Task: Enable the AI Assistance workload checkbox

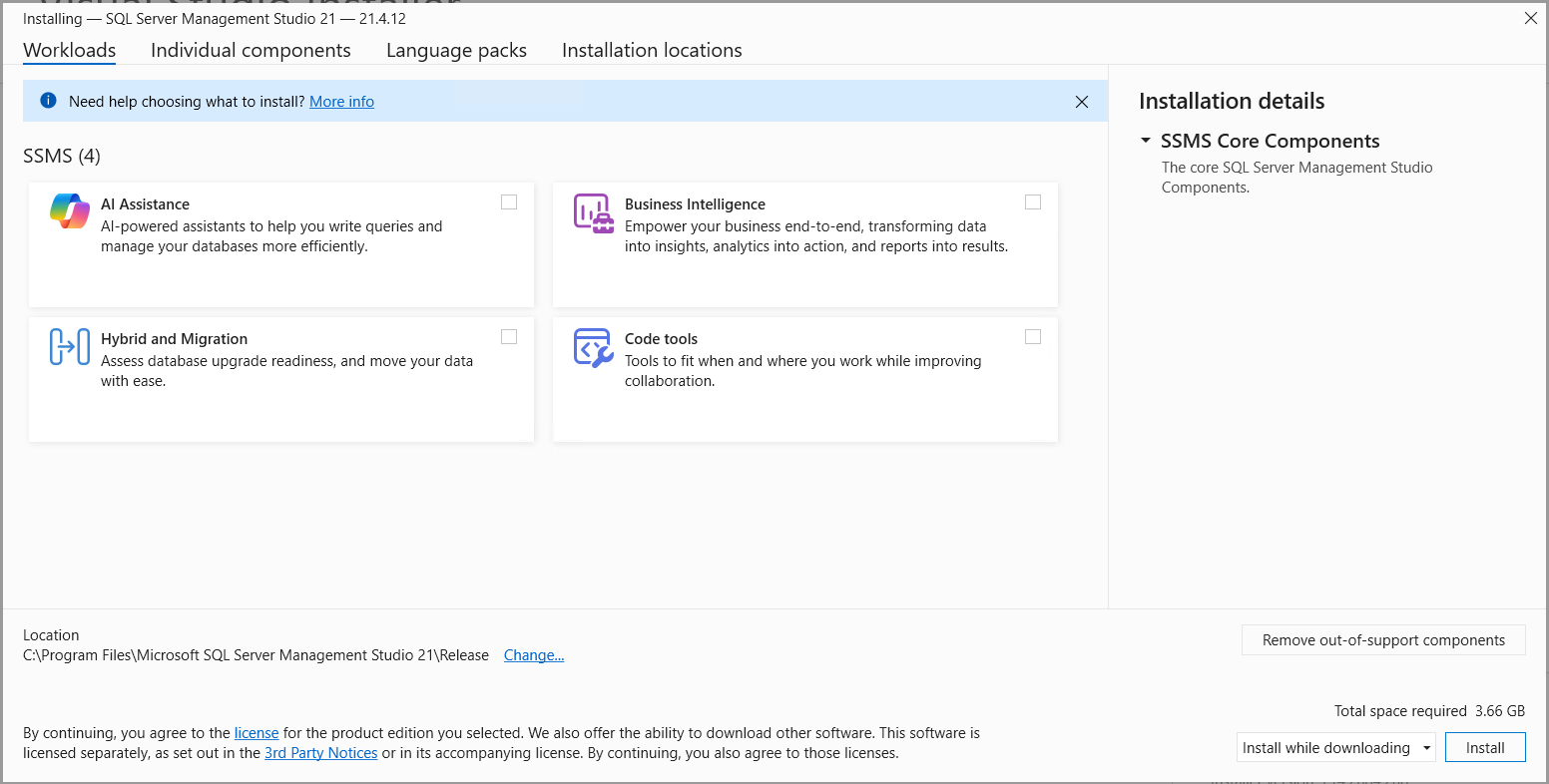Action: point(509,202)
